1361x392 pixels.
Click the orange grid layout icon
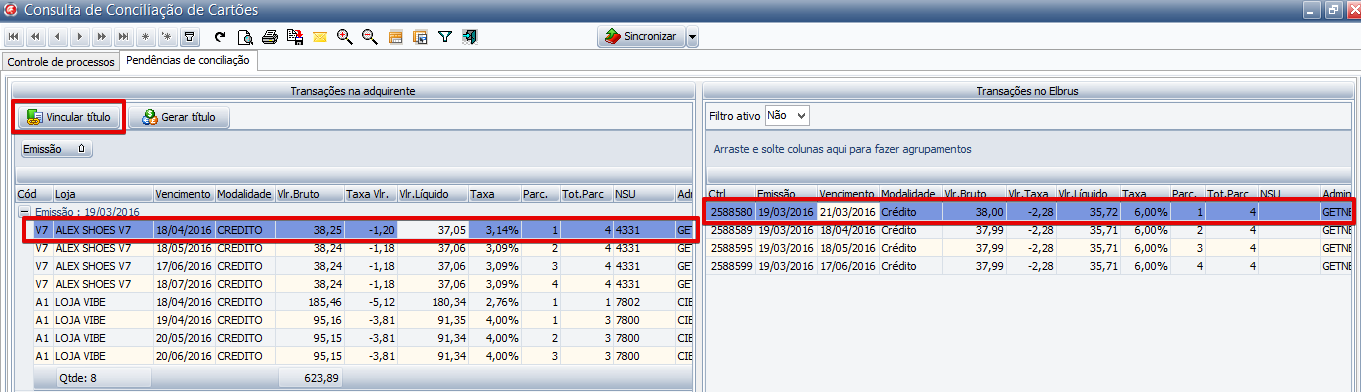tap(395, 37)
